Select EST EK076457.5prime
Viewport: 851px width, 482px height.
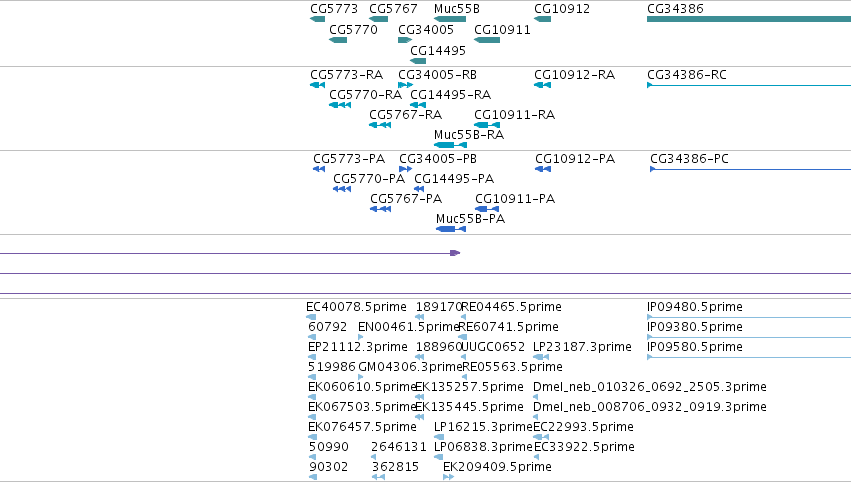(x=362, y=427)
